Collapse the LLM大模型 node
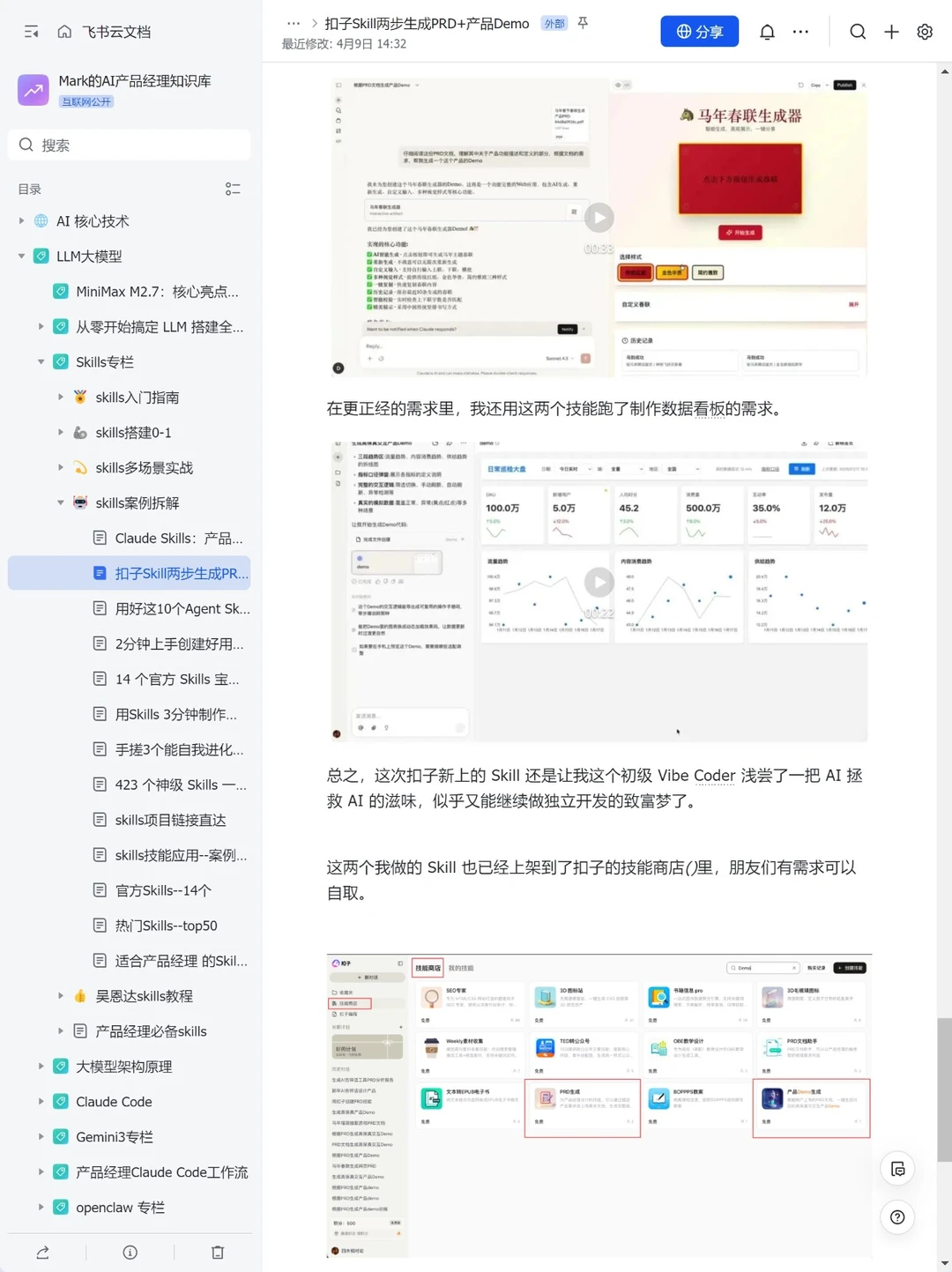This screenshot has width=952, height=1272. (x=22, y=257)
